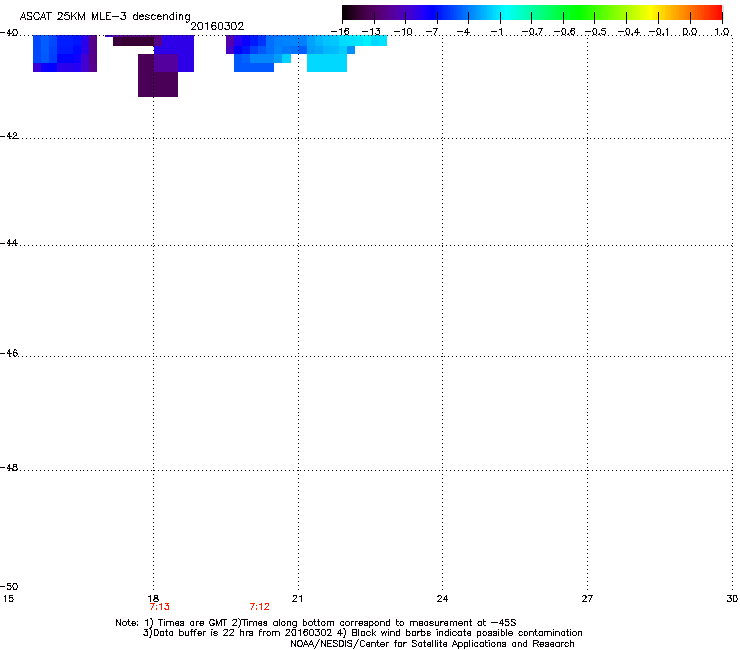The height and width of the screenshot is (650, 740).
Task: Click the longitude label "15"
Action: pyautogui.click(x=8, y=599)
